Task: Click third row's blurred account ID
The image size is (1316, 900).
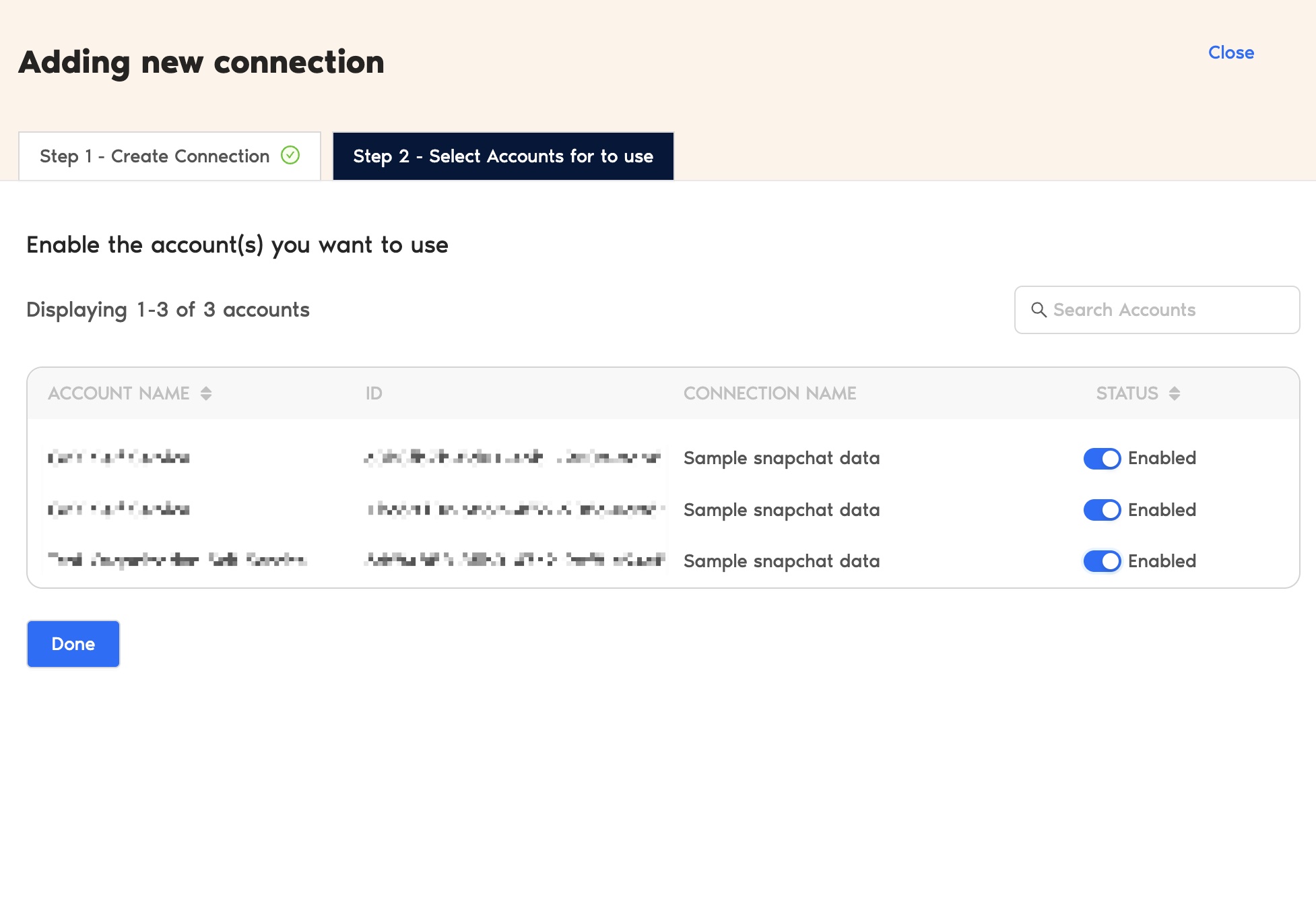Action: coord(515,560)
